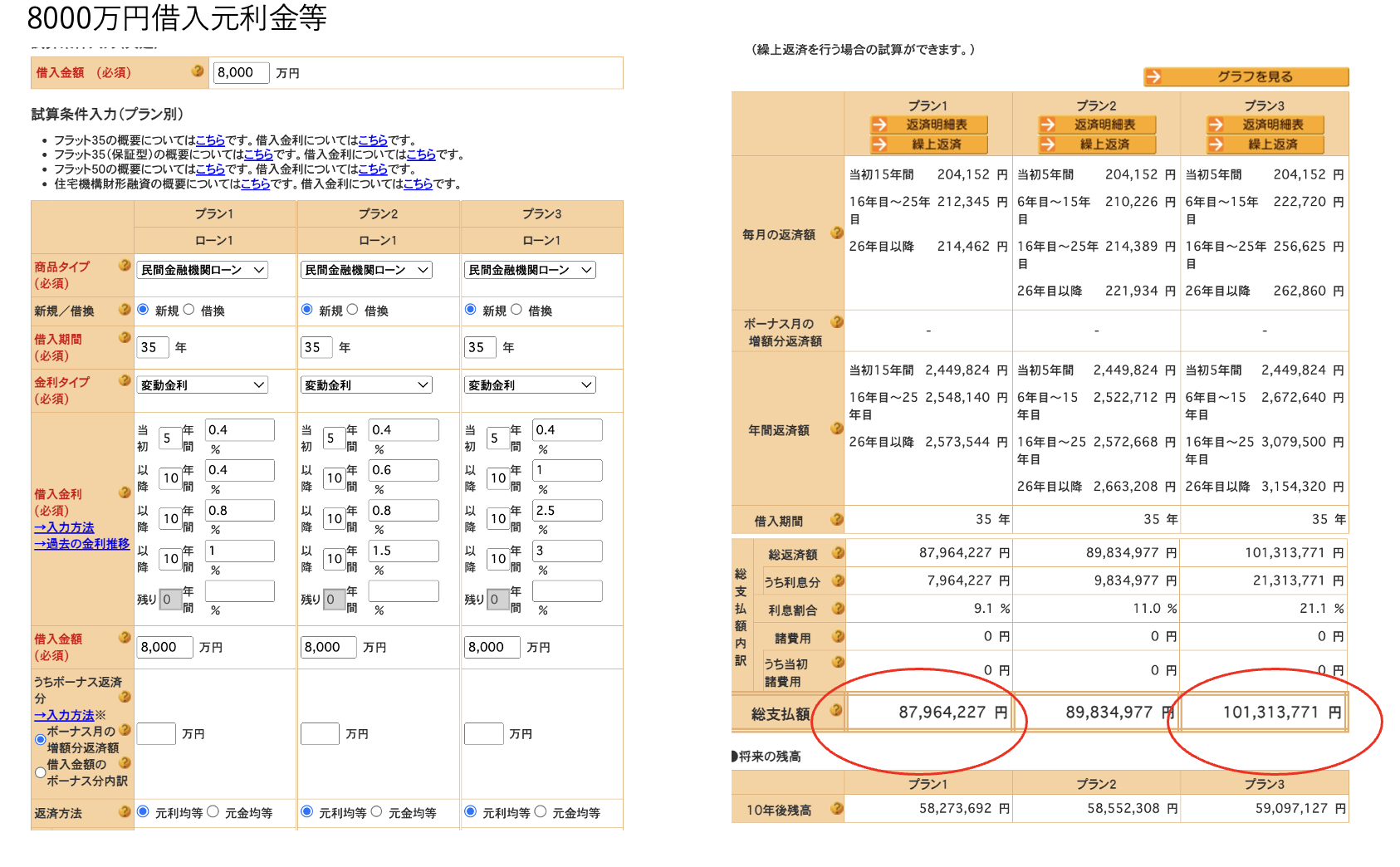The width and height of the screenshot is (1400, 867).
Task: Click help icon next to 利息割合
Action: pos(838,609)
